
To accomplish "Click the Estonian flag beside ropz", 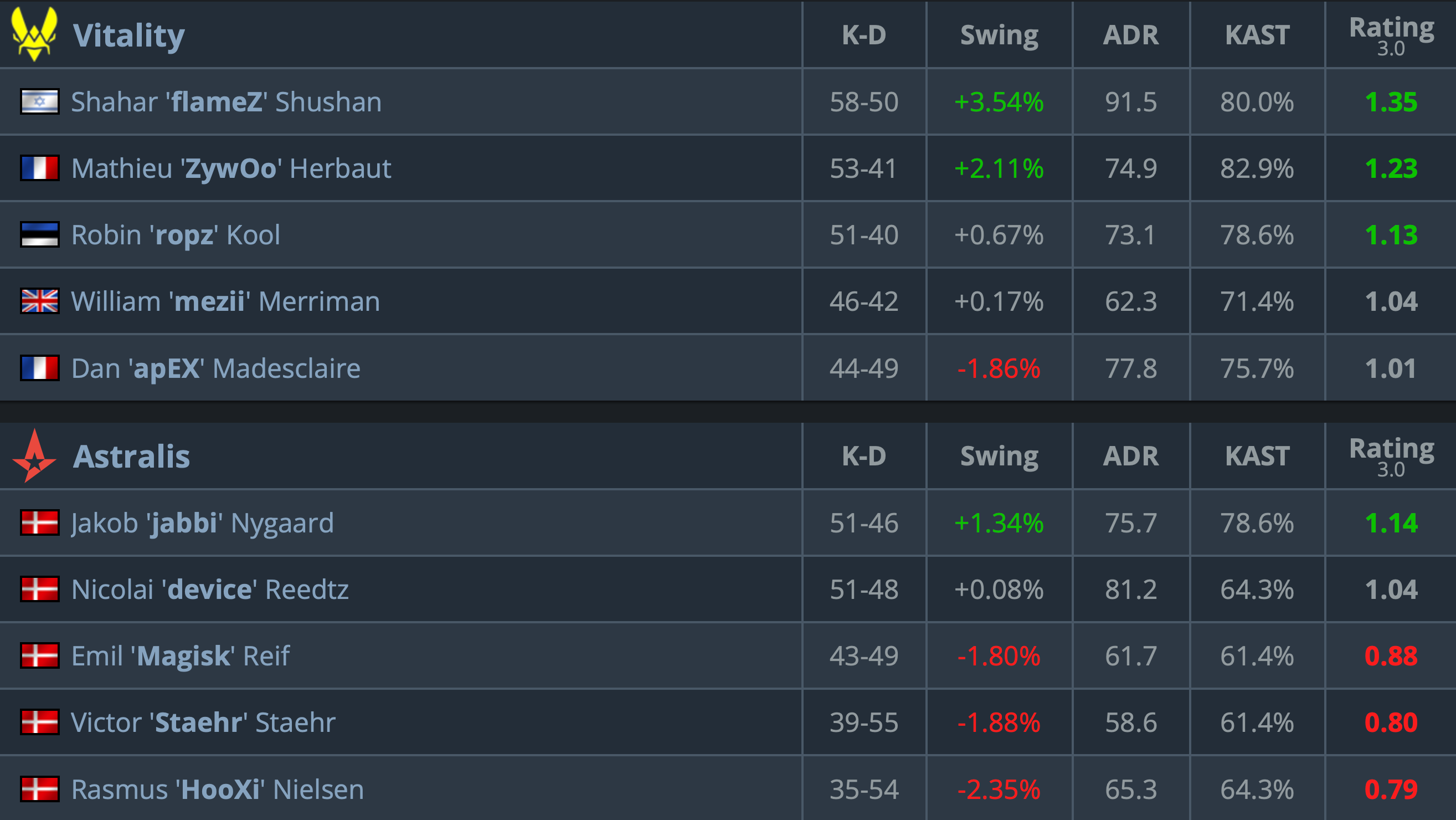I will click(x=39, y=235).
